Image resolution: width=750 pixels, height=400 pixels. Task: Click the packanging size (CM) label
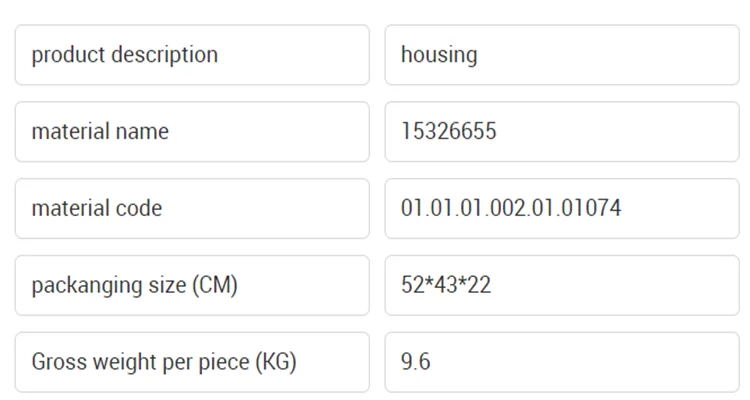191,286
